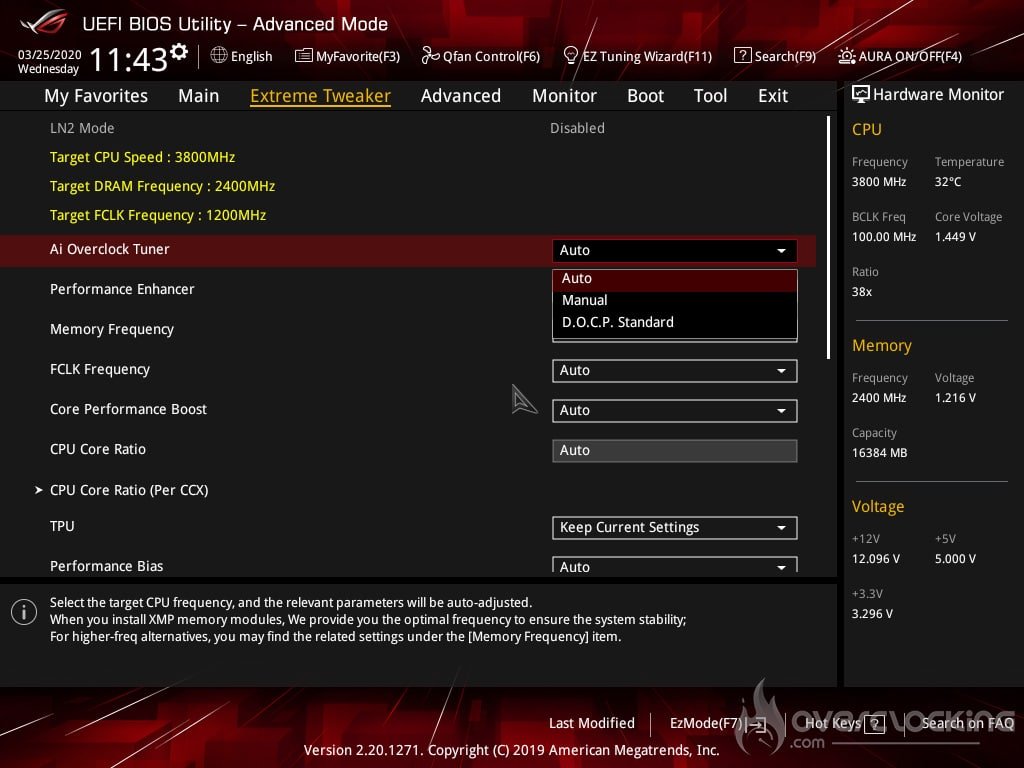Select the Ai Overclock Tuner row label
The height and width of the screenshot is (768, 1024).
tap(110, 249)
